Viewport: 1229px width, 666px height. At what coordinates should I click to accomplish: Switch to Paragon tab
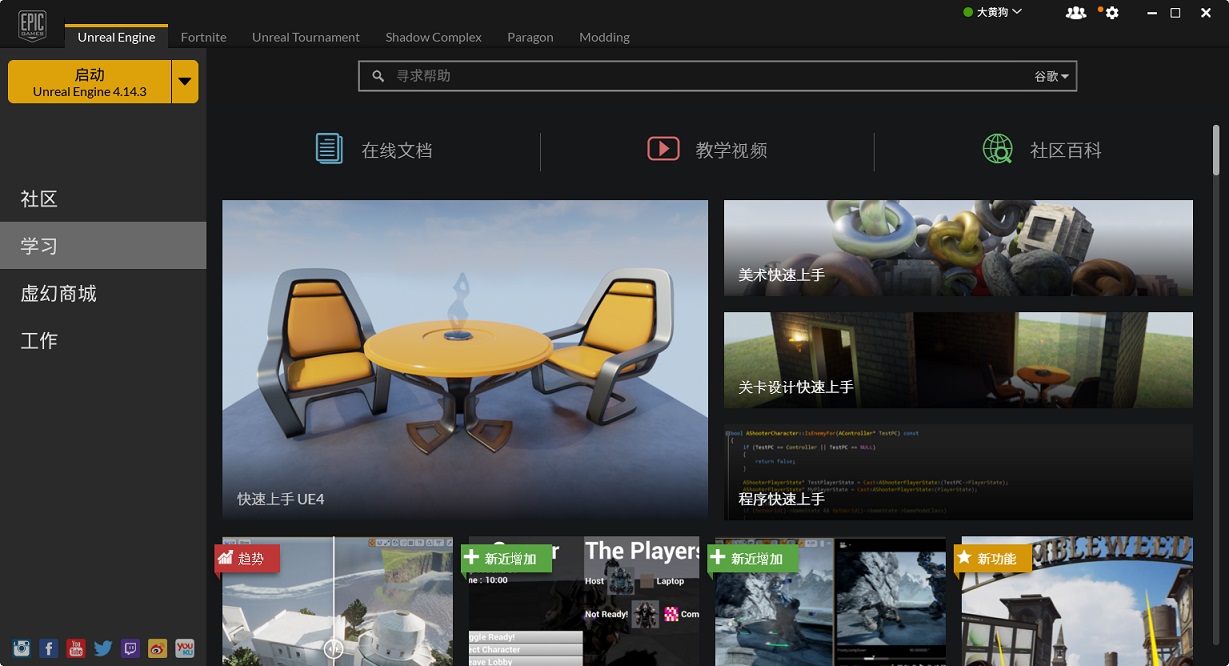coord(530,37)
